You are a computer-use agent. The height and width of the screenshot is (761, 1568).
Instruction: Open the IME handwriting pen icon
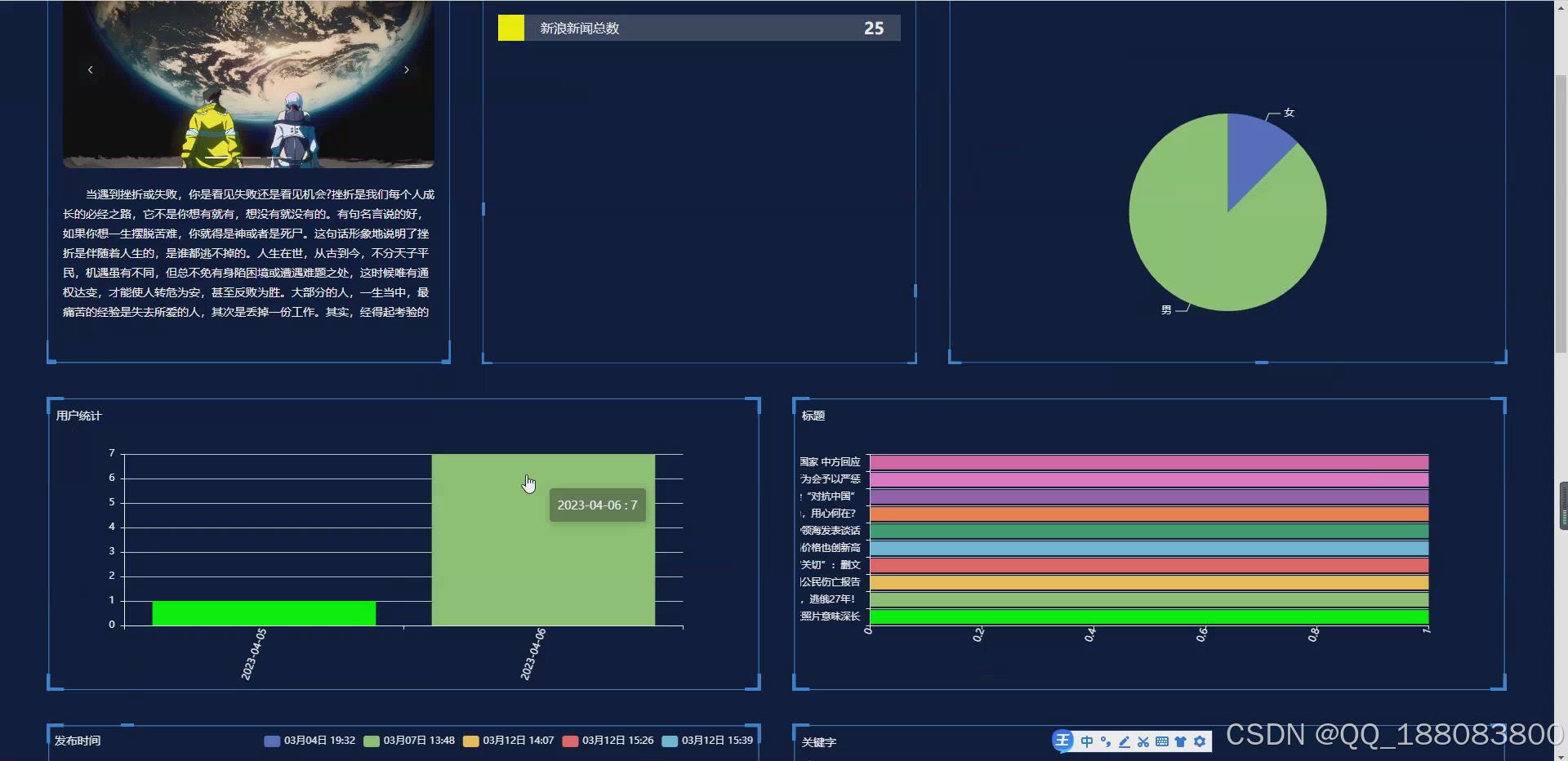pos(1124,741)
